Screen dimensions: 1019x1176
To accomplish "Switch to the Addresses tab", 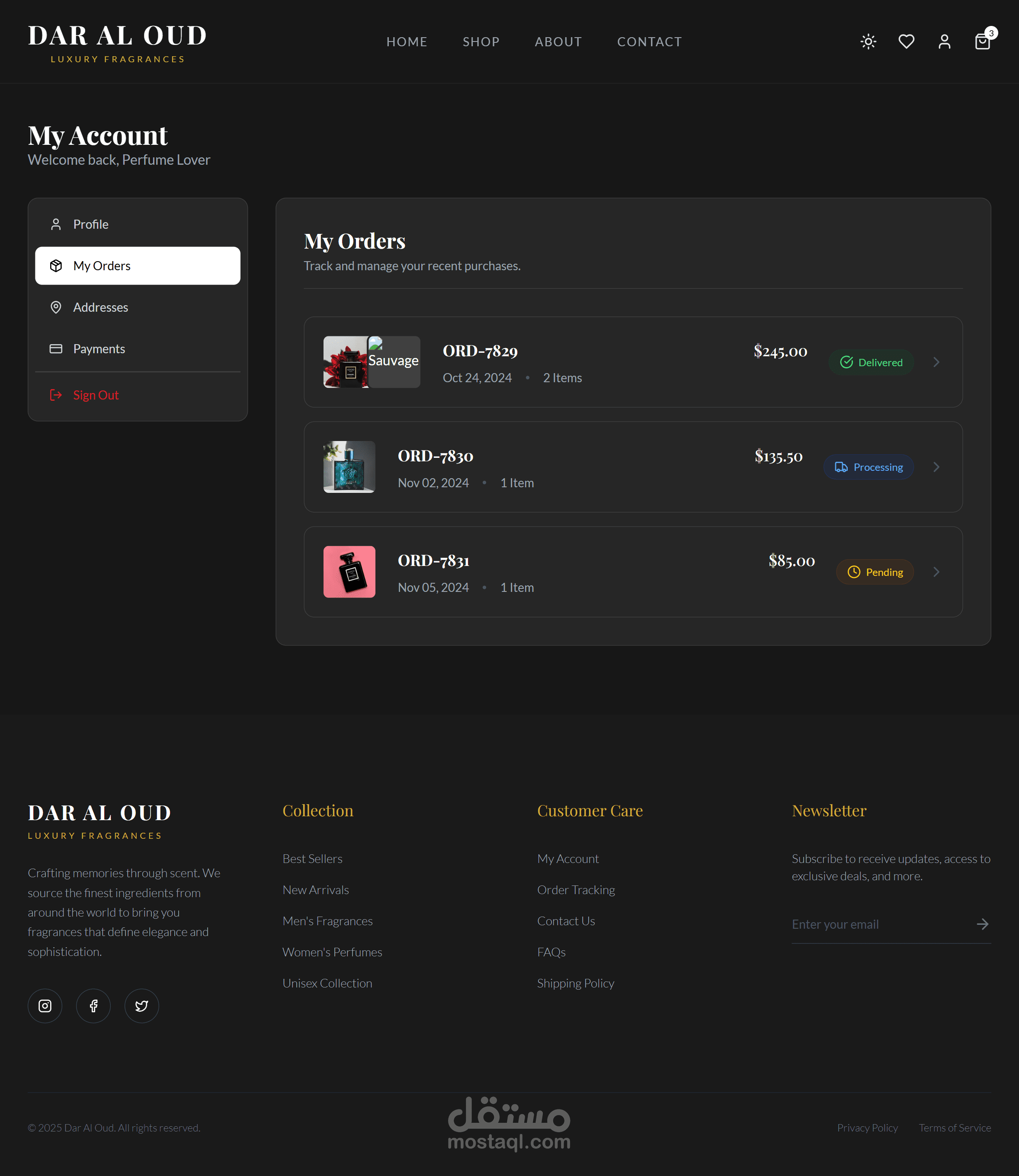I will (x=101, y=307).
